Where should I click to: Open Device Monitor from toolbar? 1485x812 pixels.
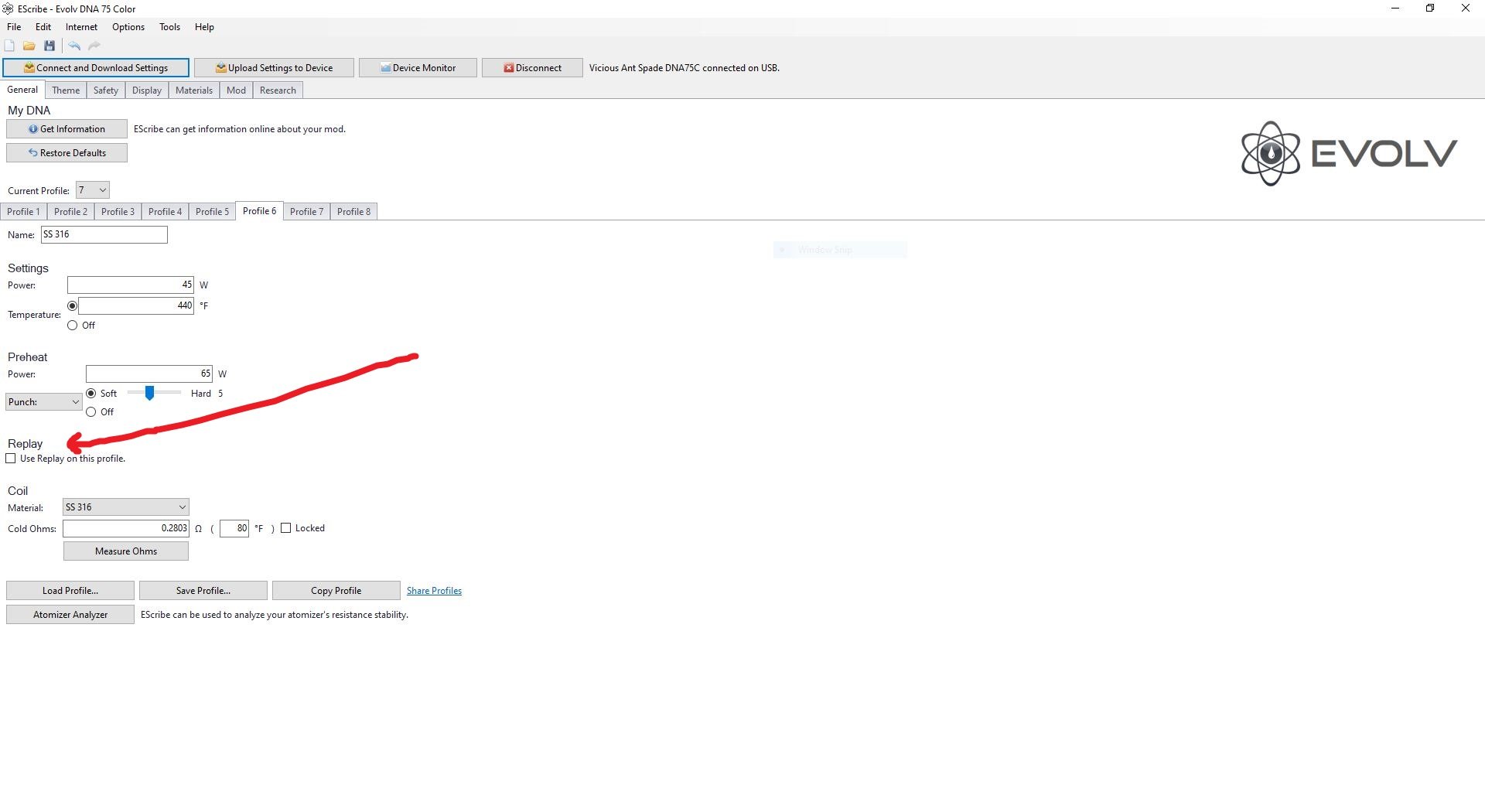(418, 68)
